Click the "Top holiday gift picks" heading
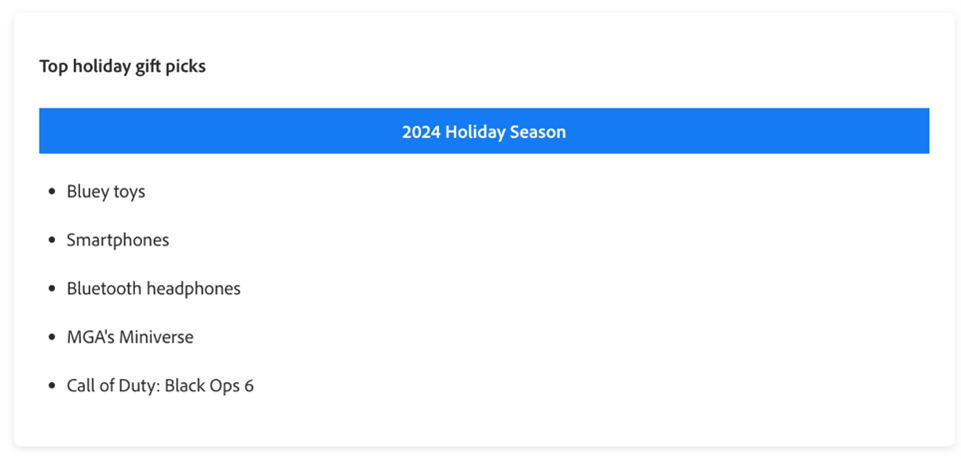The width and height of the screenshot is (961, 459). coord(123,67)
